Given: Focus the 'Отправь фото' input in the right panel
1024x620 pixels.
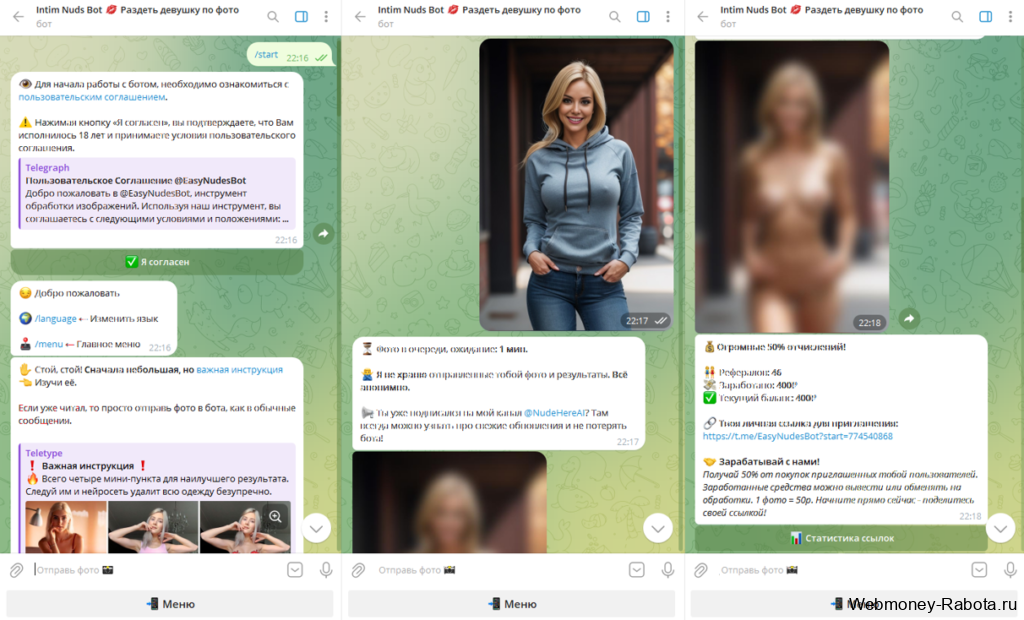Looking at the screenshot, I should click(x=840, y=570).
